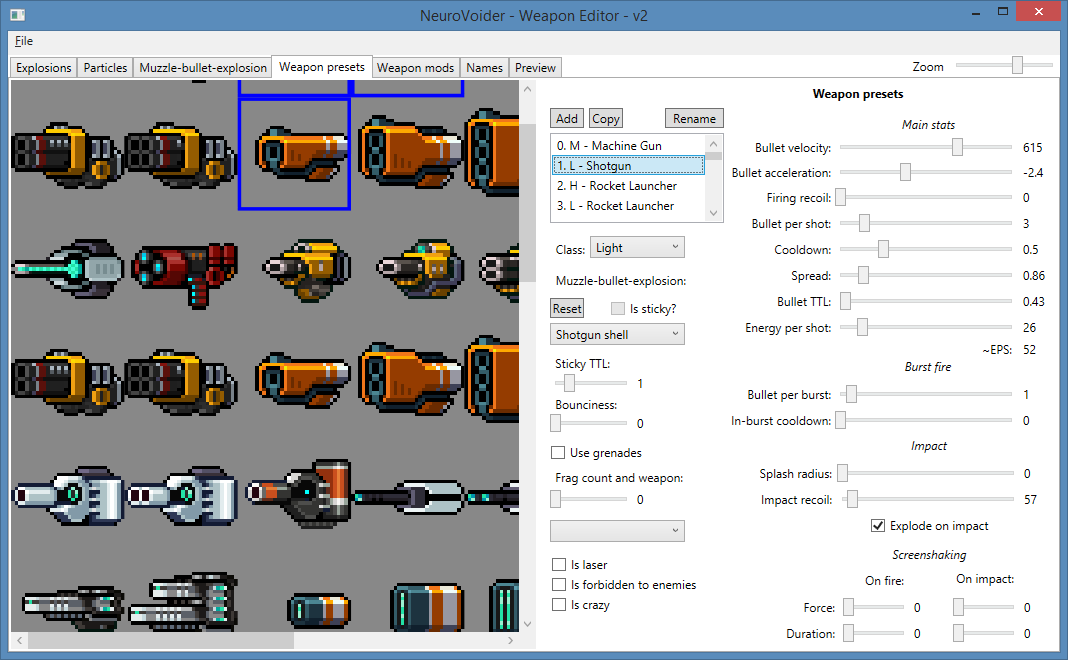Toggle the Is sticky? checkbox

pos(618,309)
